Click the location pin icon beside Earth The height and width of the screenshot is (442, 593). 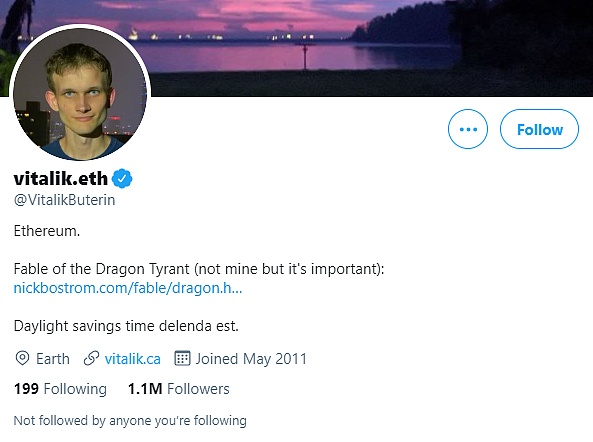point(22,358)
